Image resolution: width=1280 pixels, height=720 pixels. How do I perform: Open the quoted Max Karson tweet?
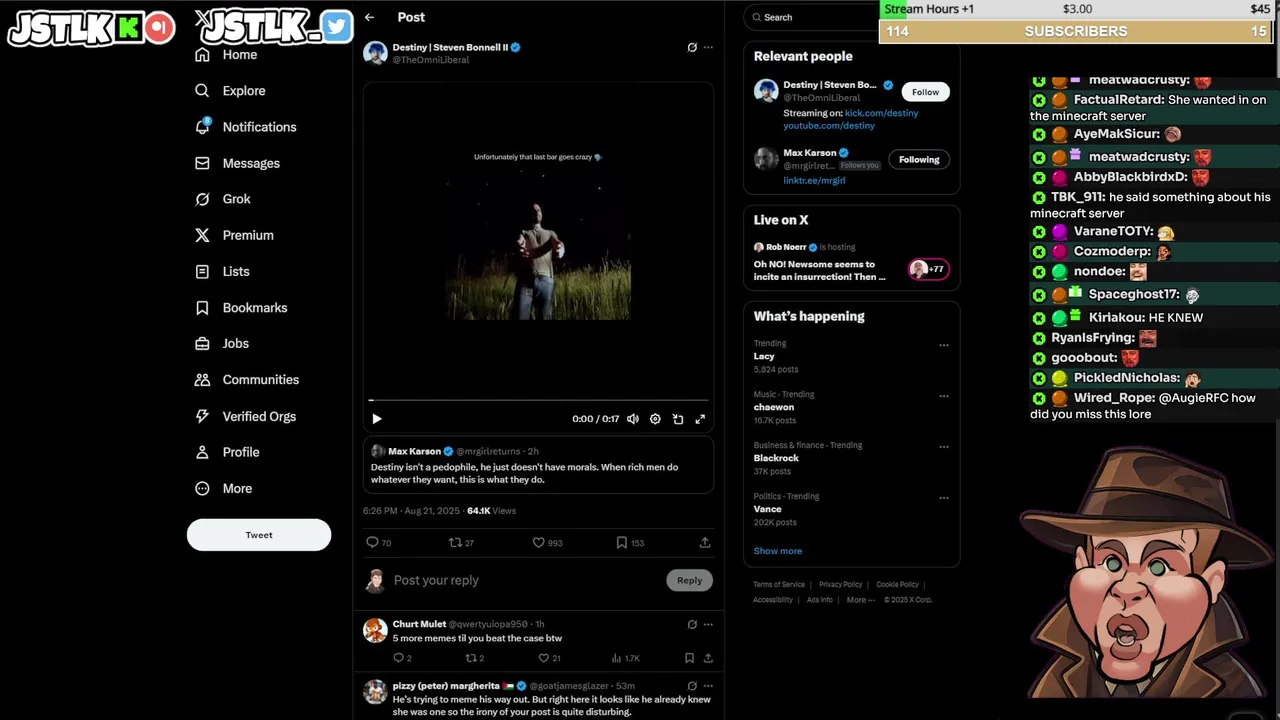[x=538, y=465]
